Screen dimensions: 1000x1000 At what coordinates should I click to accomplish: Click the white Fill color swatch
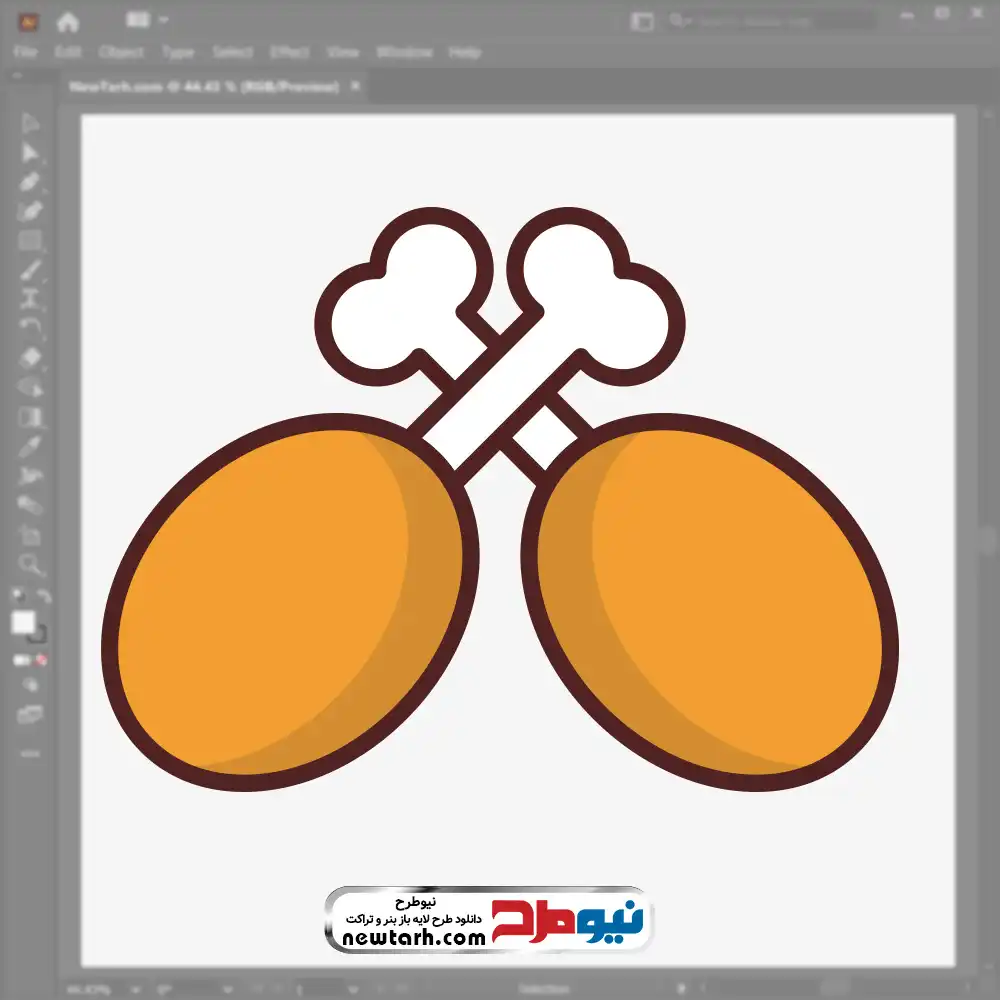[x=24, y=623]
